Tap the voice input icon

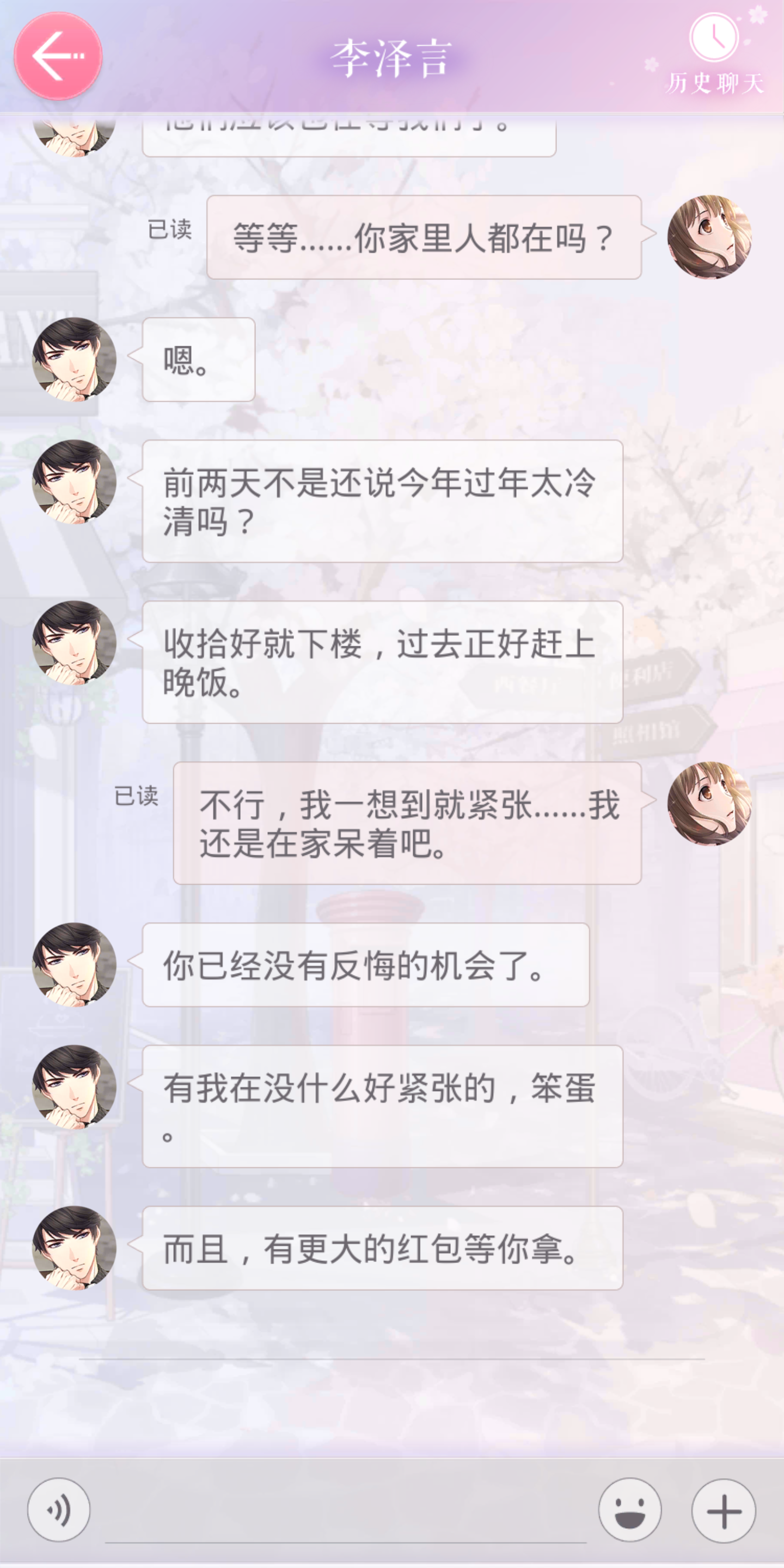click(59, 1510)
